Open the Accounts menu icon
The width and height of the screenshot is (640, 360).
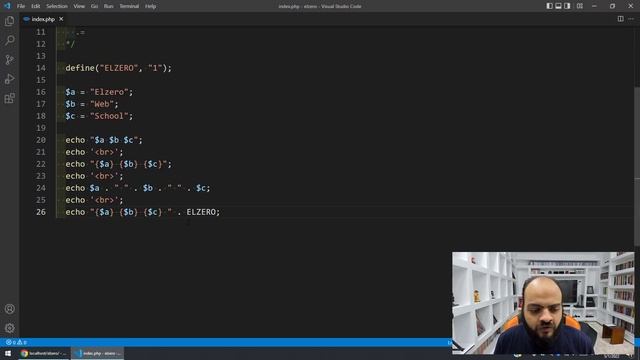coord(9,309)
